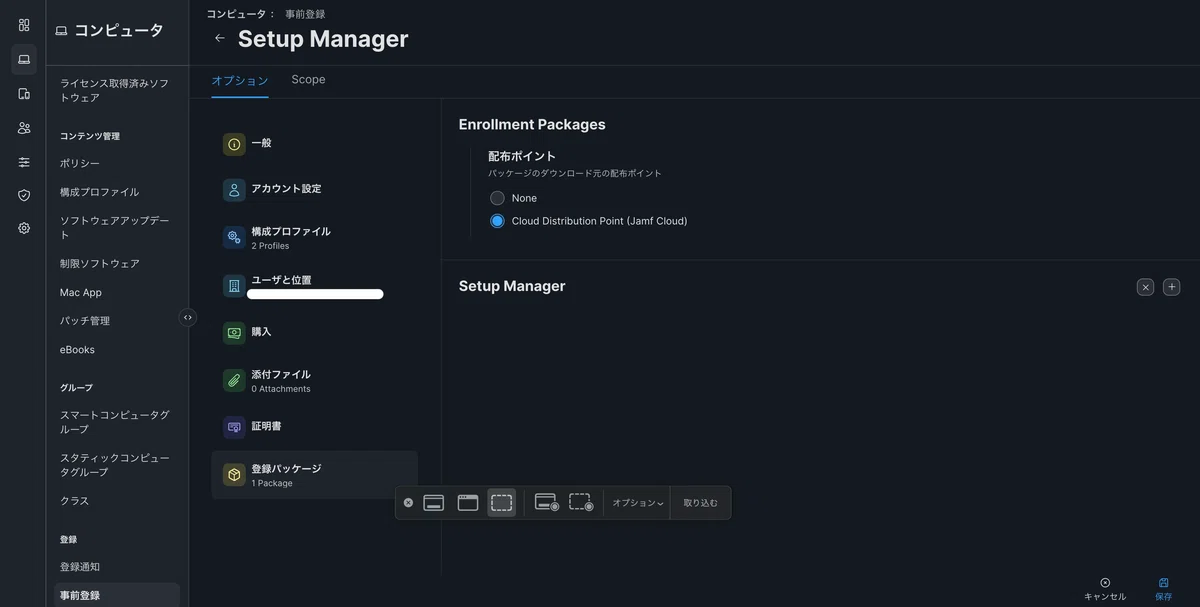Choose record selected portion icon

click(581, 503)
